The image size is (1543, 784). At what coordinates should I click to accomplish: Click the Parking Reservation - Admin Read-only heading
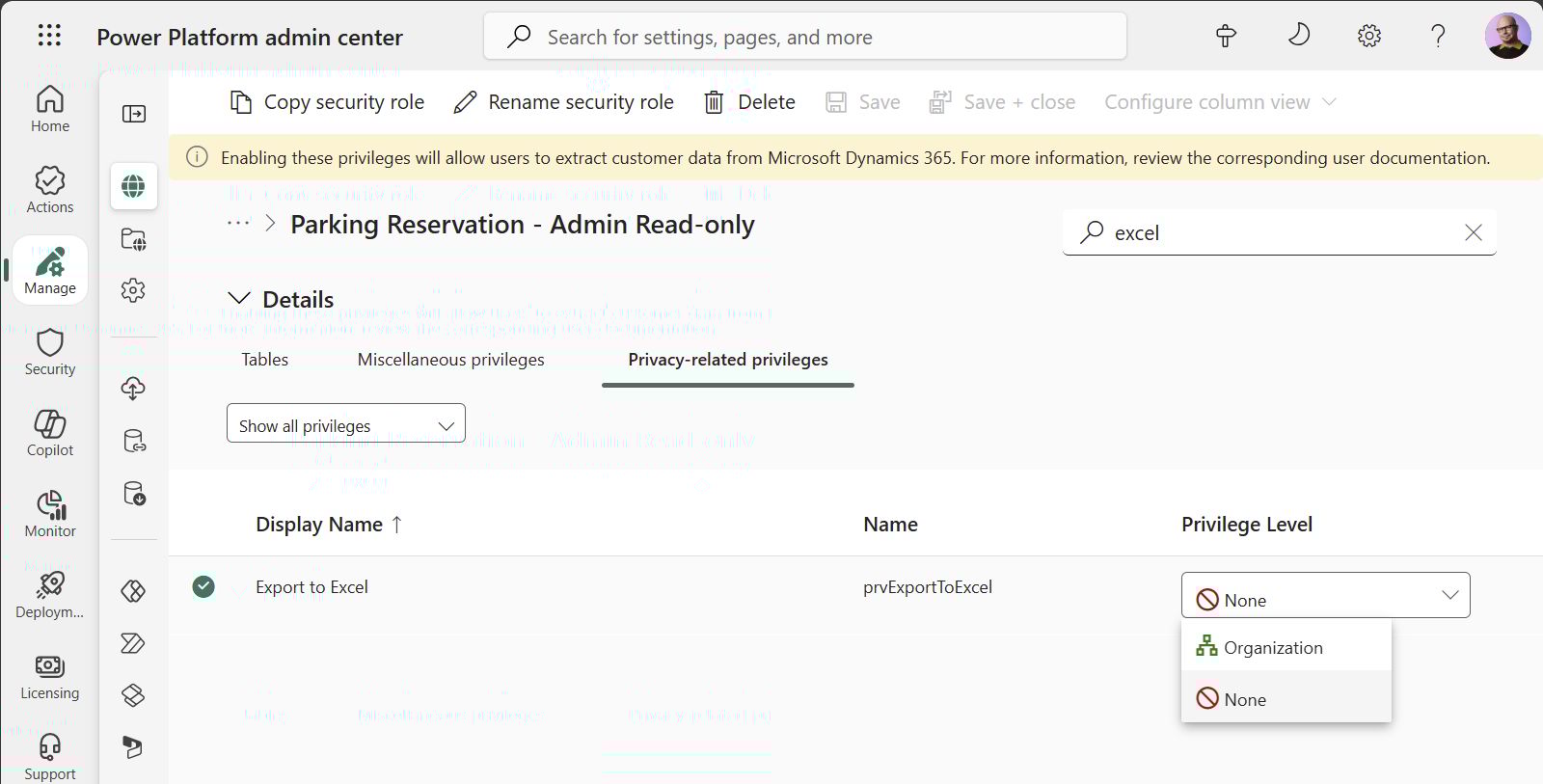pyautogui.click(x=523, y=225)
